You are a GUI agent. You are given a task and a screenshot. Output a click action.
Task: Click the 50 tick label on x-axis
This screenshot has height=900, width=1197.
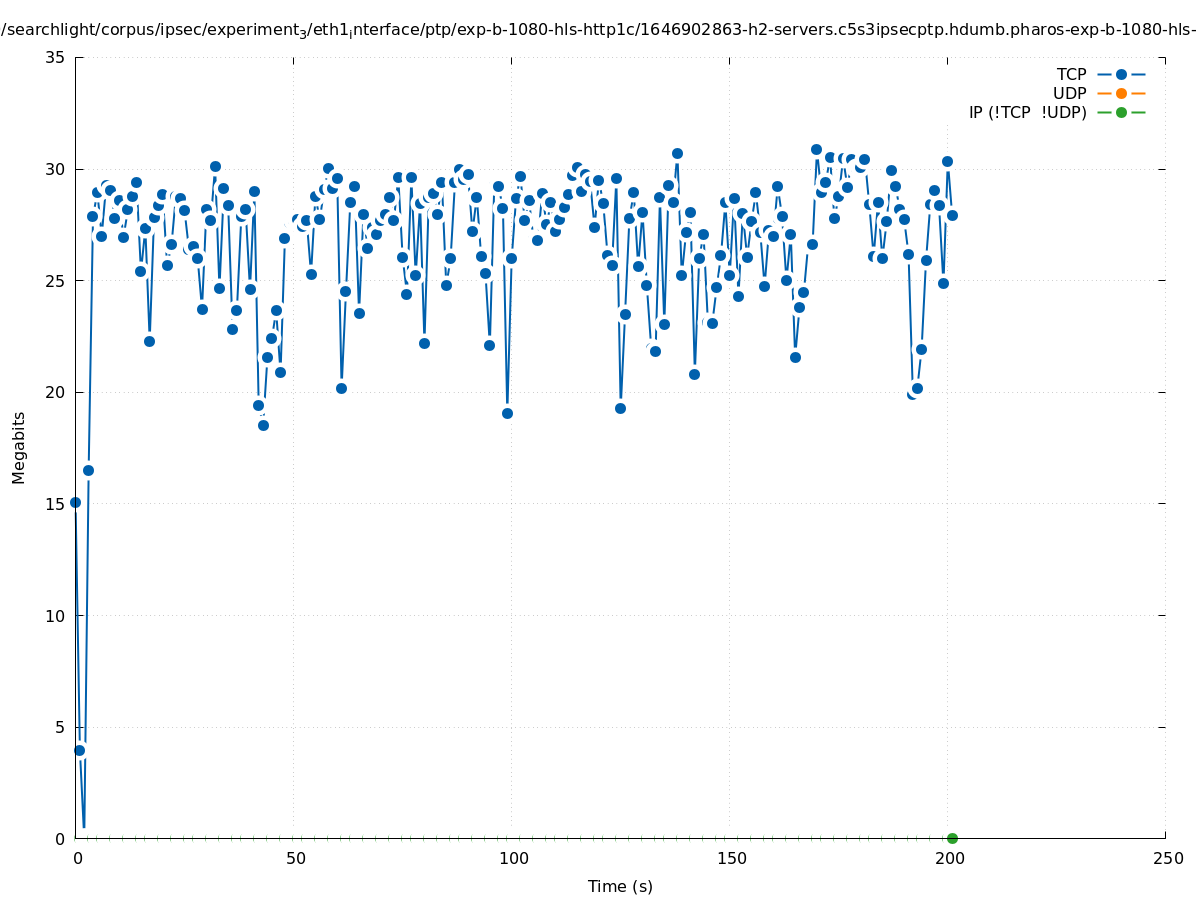coord(295,858)
